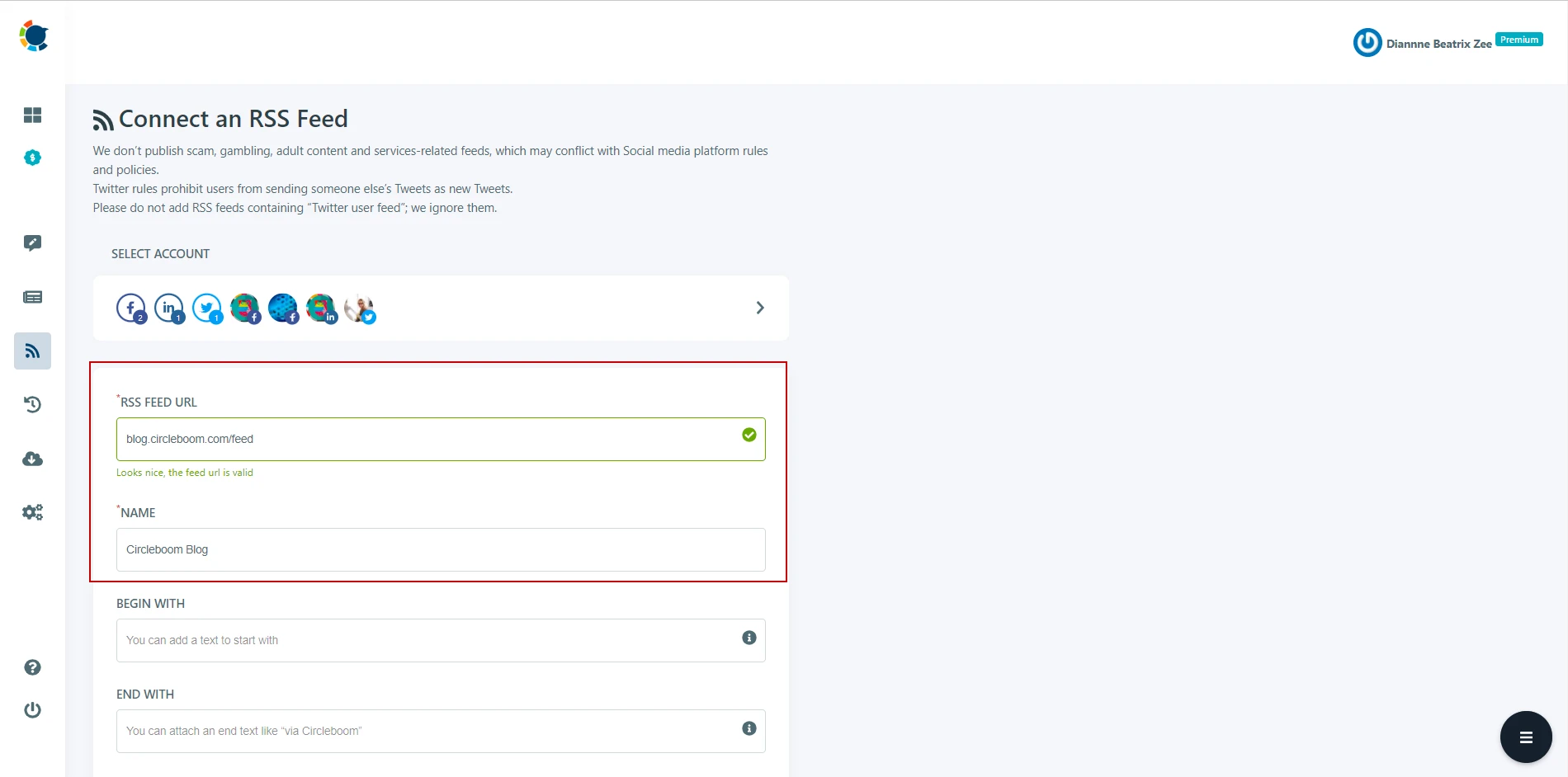
Task: Select the first Facebook page avatar
Action: [245, 308]
